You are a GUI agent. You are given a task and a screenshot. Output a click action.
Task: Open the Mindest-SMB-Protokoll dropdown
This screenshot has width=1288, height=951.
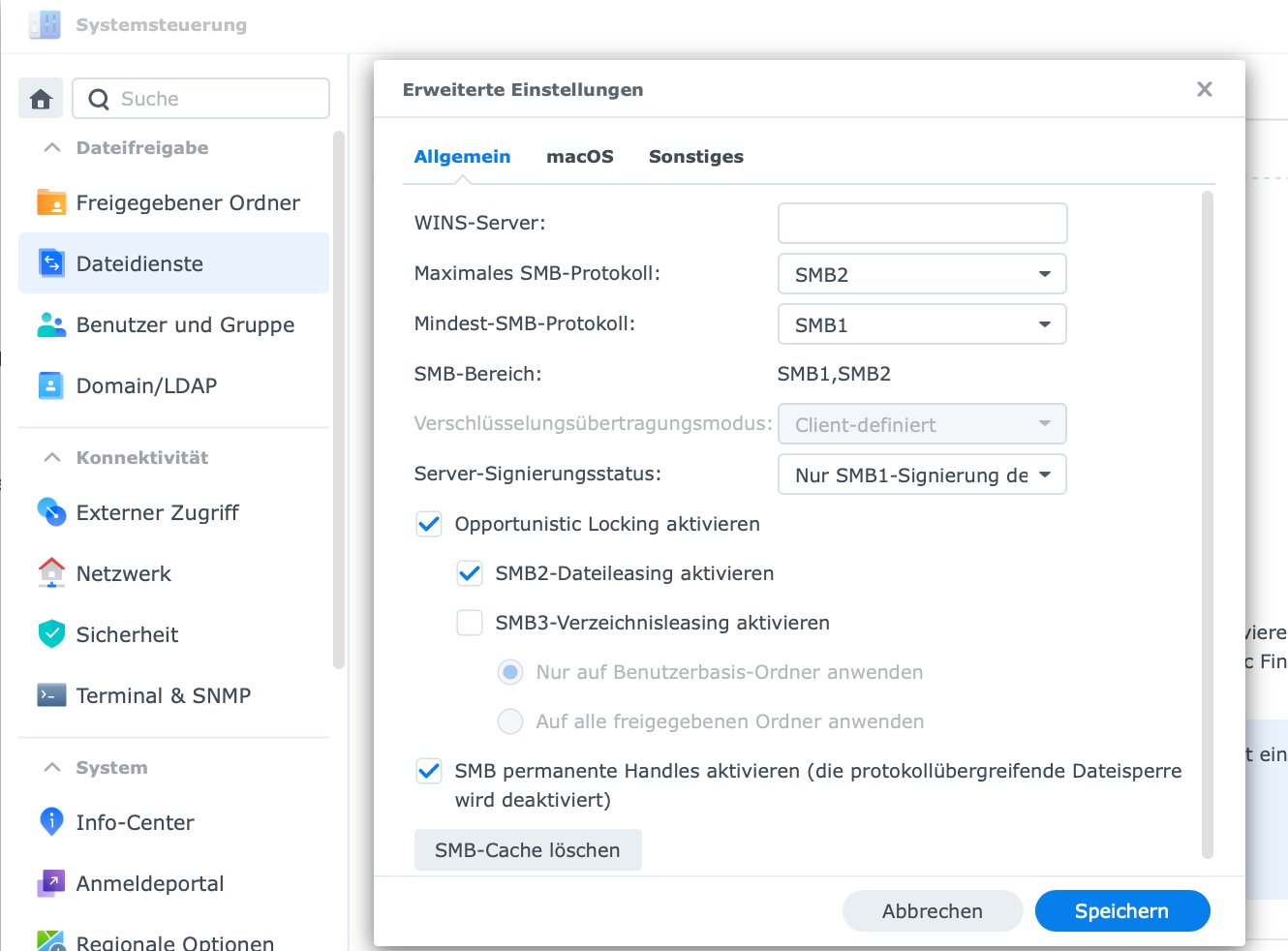click(922, 324)
